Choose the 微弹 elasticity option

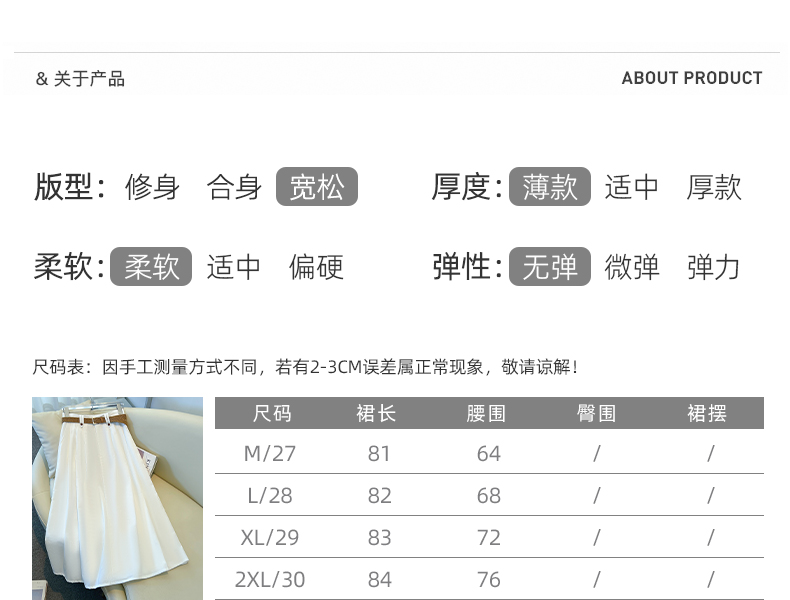[x=631, y=267]
